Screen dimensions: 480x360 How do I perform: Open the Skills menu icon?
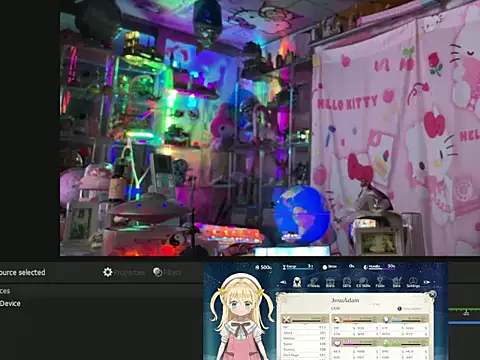[x=347, y=282]
